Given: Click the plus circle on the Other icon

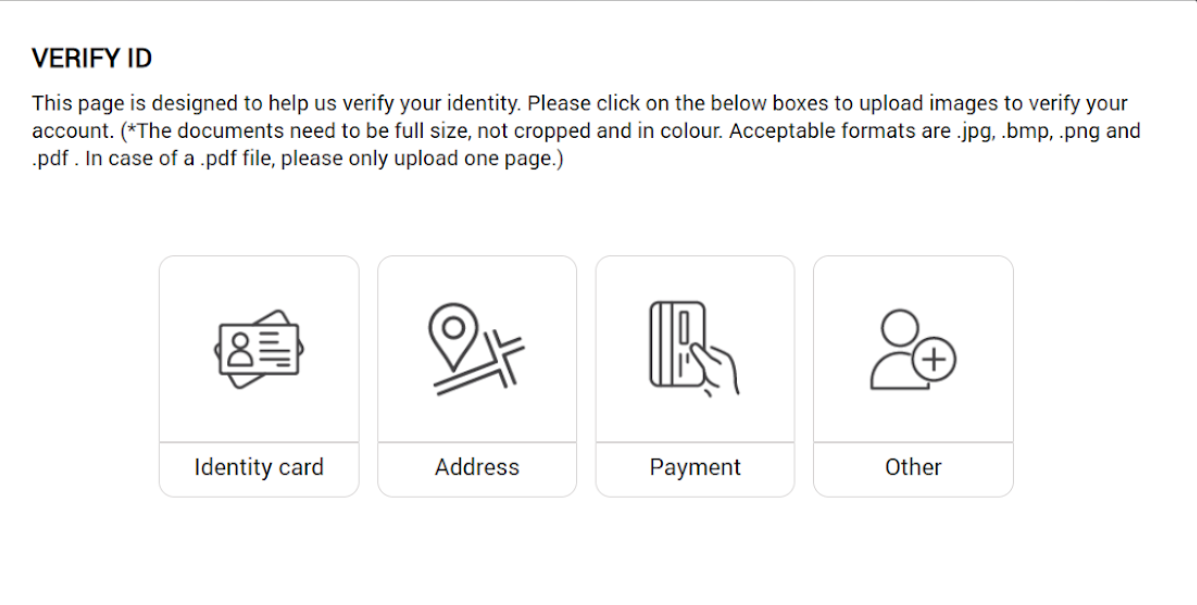Looking at the screenshot, I should [934, 359].
